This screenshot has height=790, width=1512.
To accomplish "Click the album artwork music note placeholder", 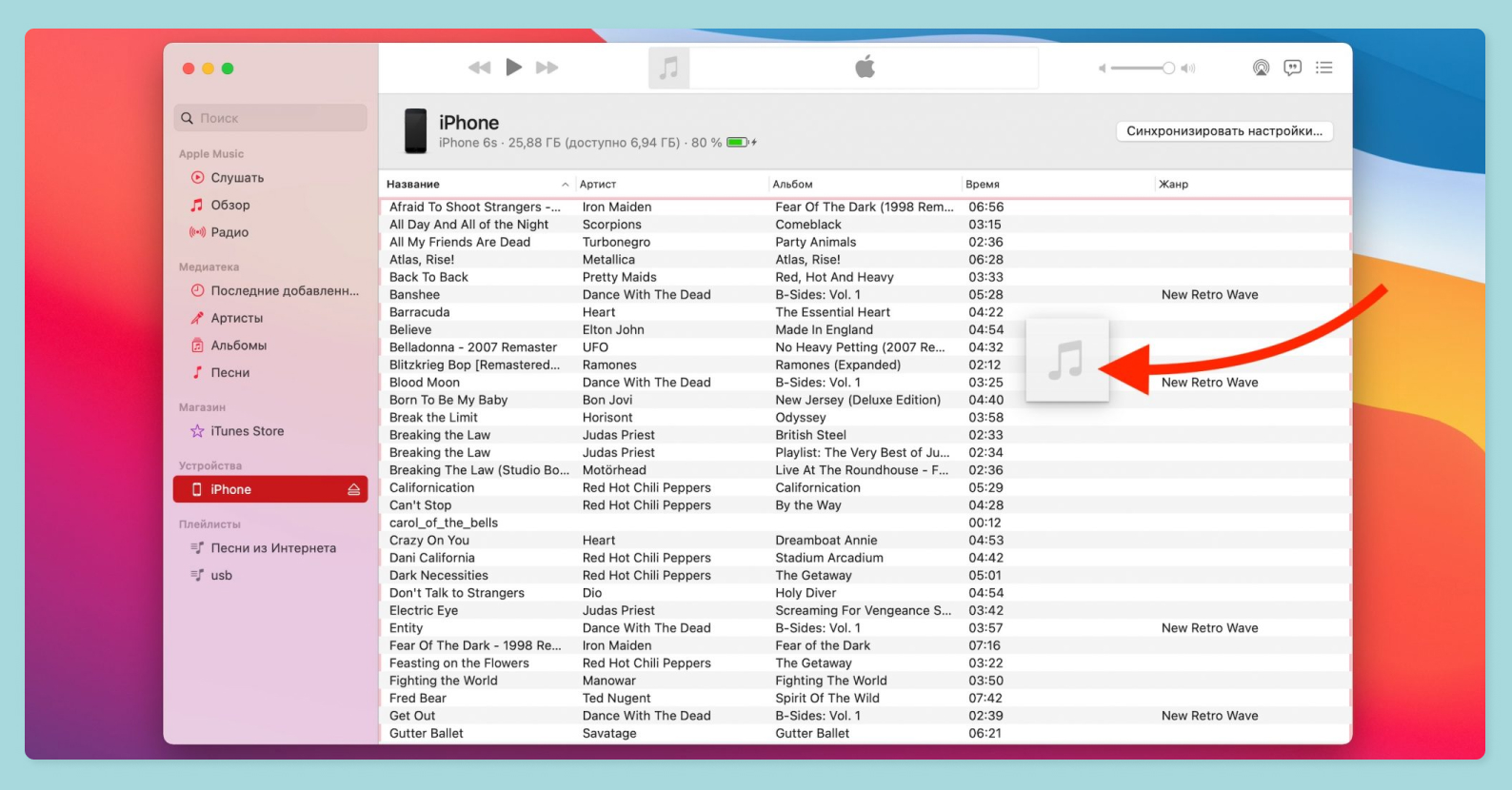I will point(668,68).
